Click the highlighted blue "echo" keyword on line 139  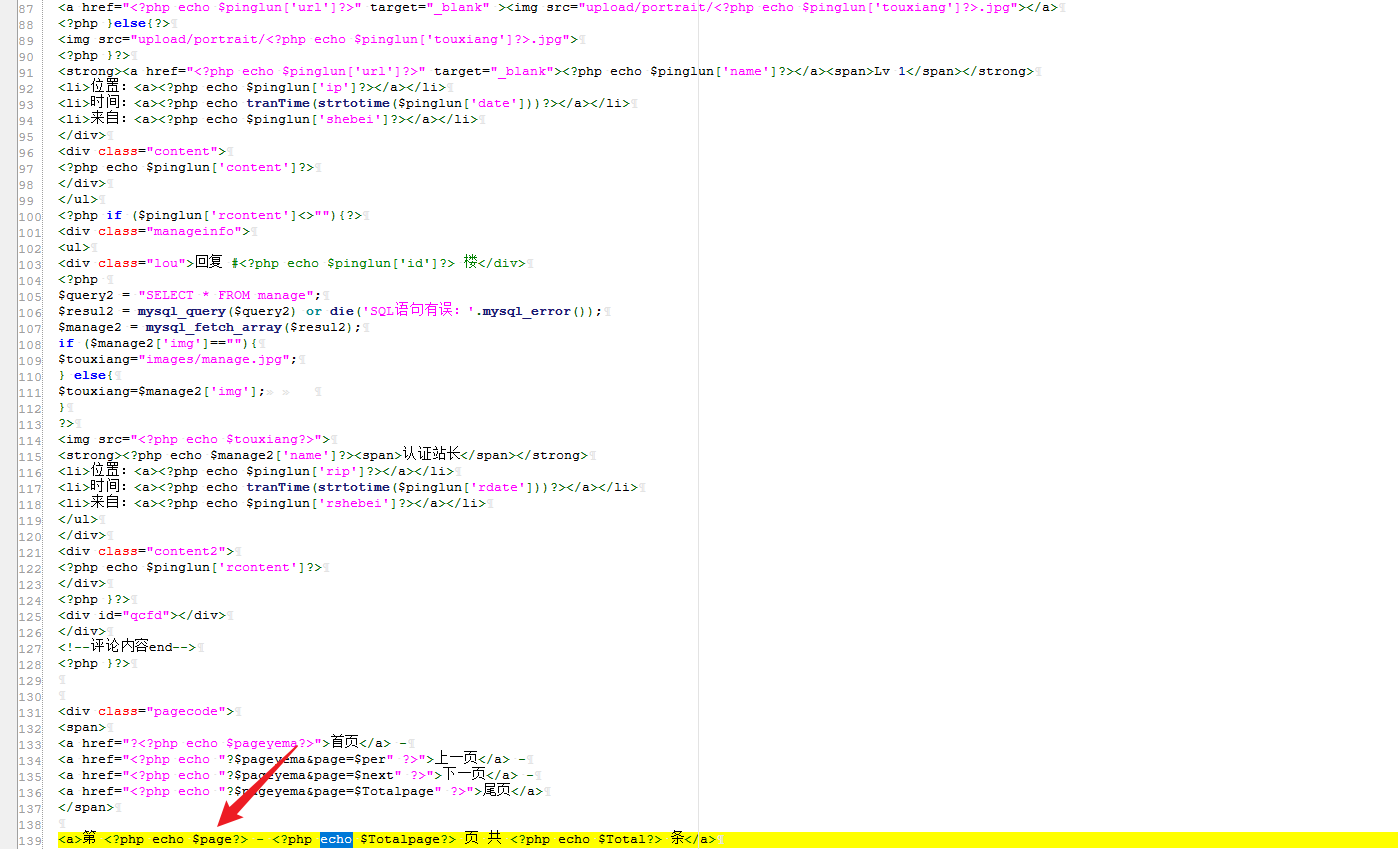335,839
